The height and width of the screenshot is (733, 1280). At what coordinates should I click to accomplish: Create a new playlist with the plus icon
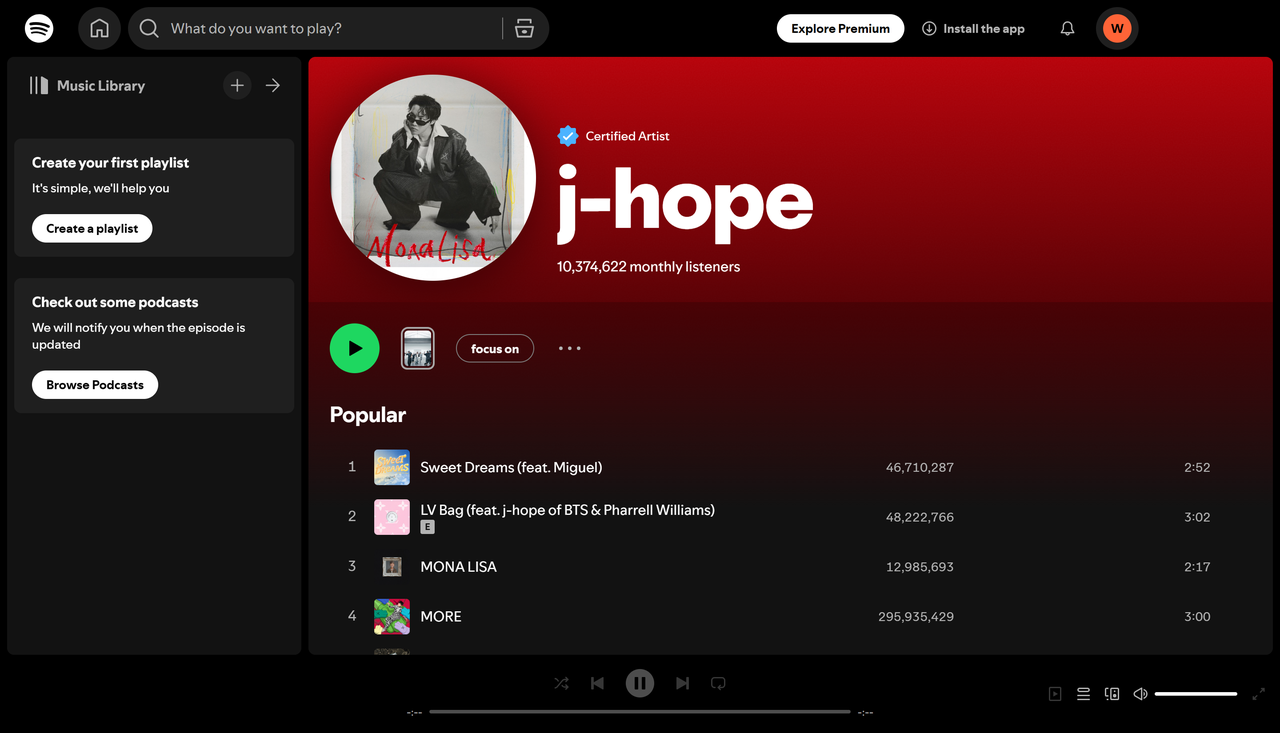click(237, 85)
